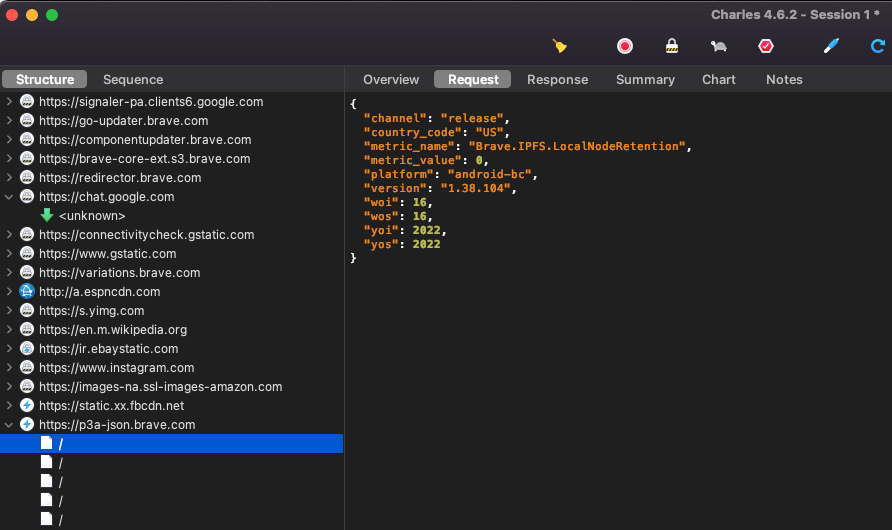Expand signaler-pa.clients6.google.com host
Viewport: 892px width, 530px height.
click(x=9, y=102)
